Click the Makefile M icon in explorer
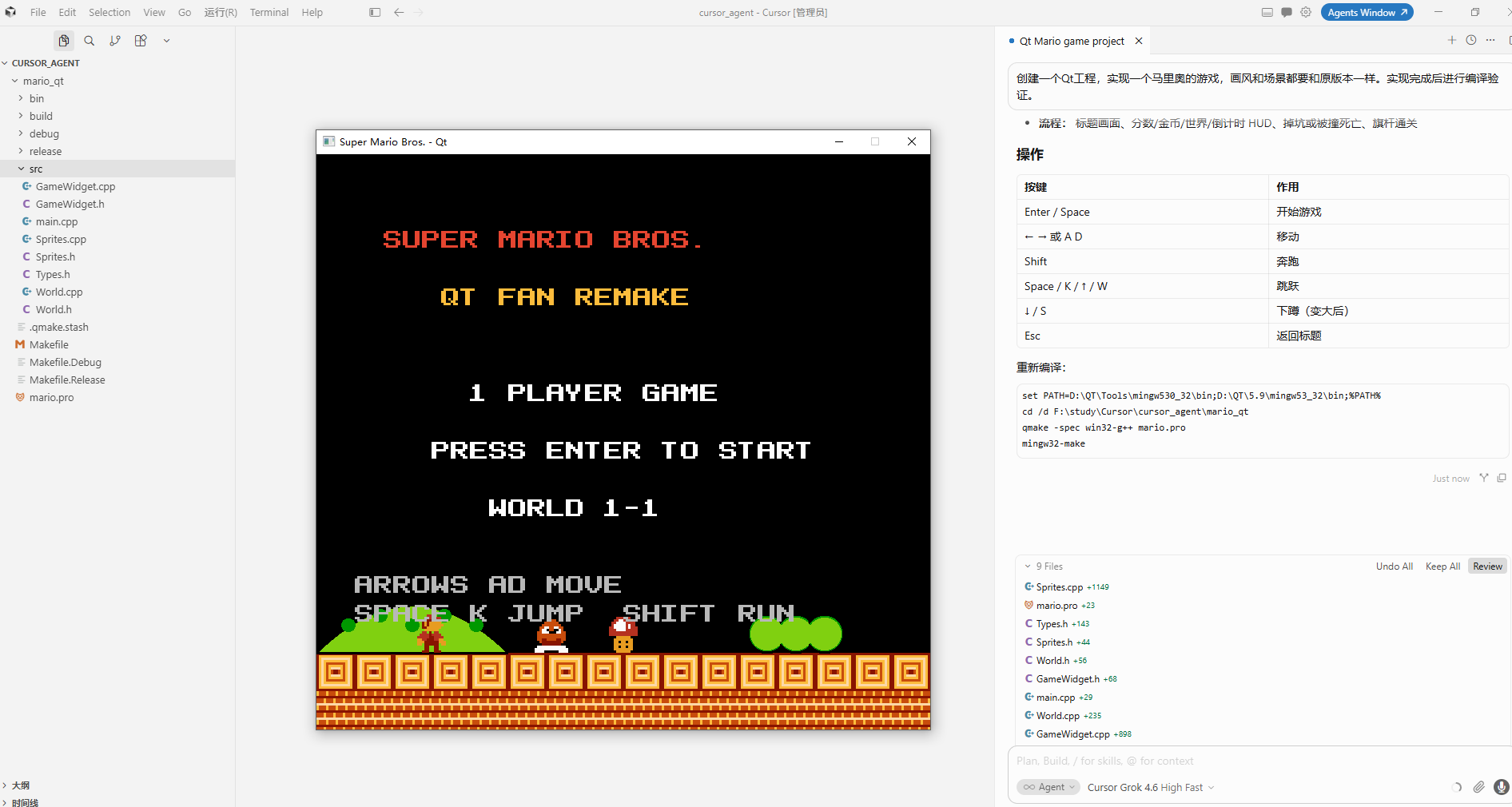The height and width of the screenshot is (807, 1512). pyautogui.click(x=20, y=344)
